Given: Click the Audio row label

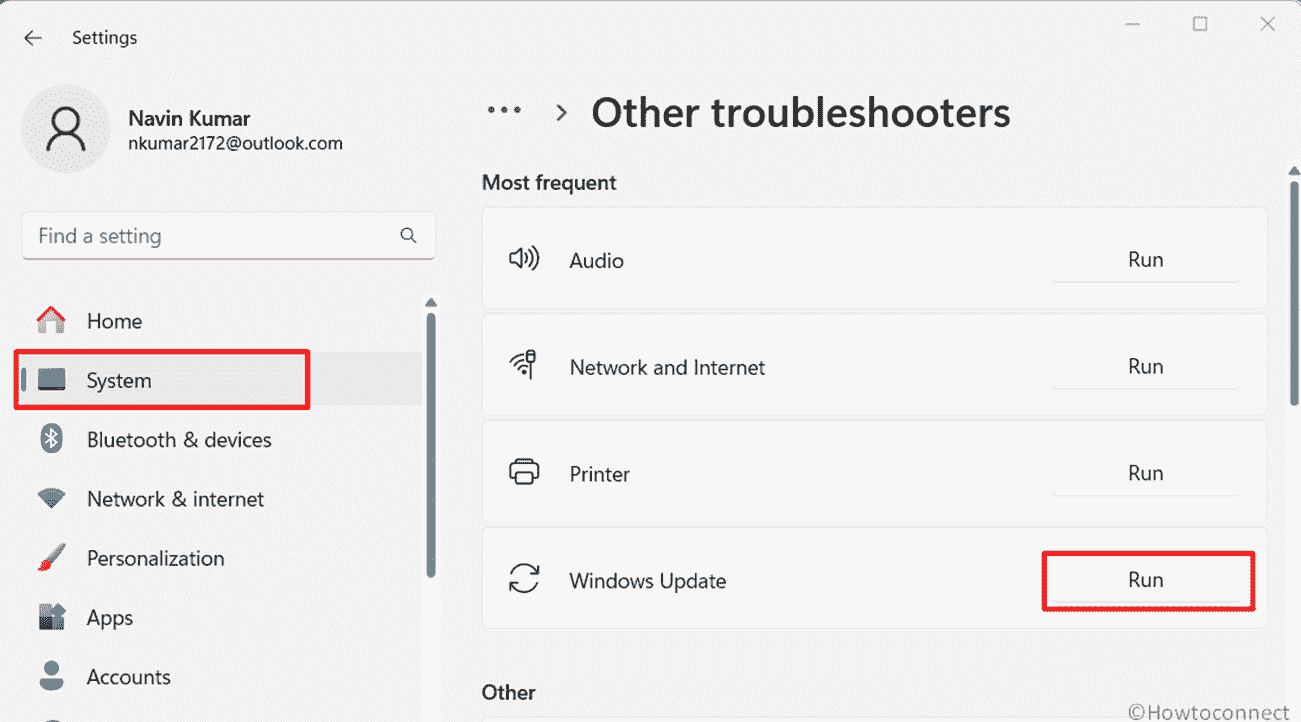Looking at the screenshot, I should 596,260.
